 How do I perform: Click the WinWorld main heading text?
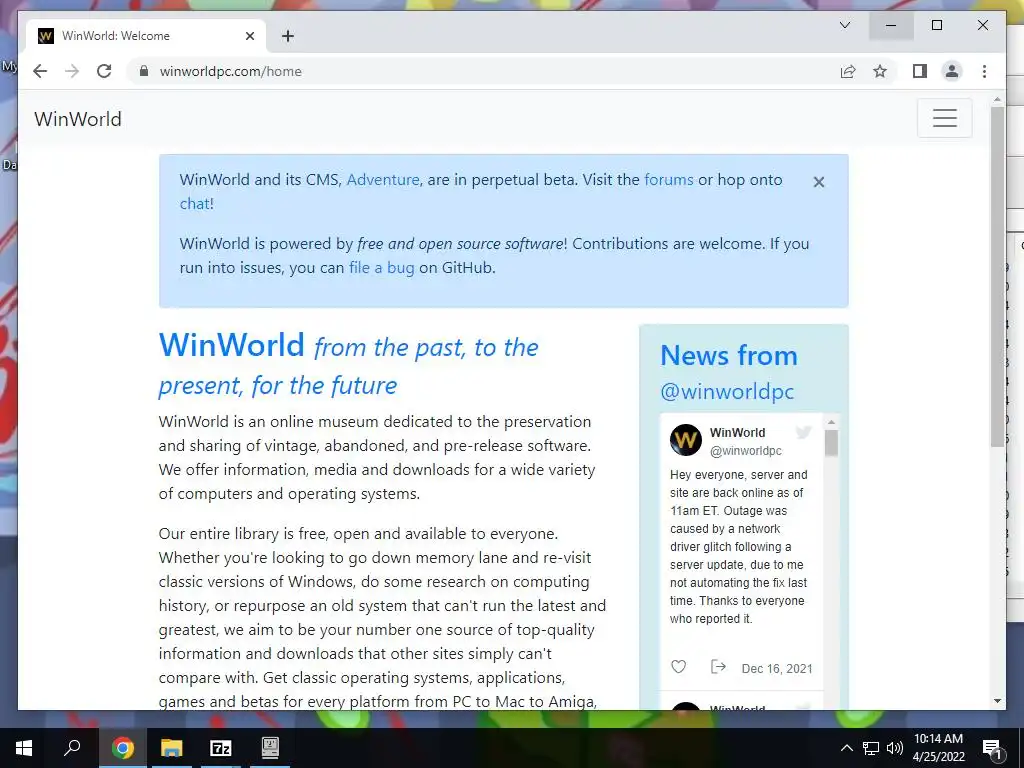(231, 345)
